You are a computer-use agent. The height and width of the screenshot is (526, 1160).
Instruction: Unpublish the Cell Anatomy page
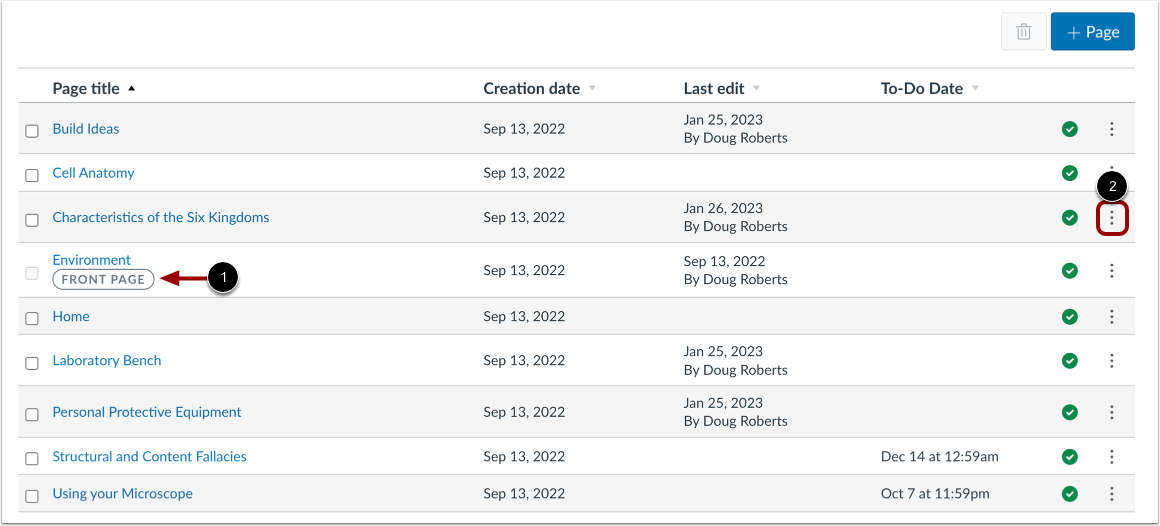pyautogui.click(x=1070, y=173)
